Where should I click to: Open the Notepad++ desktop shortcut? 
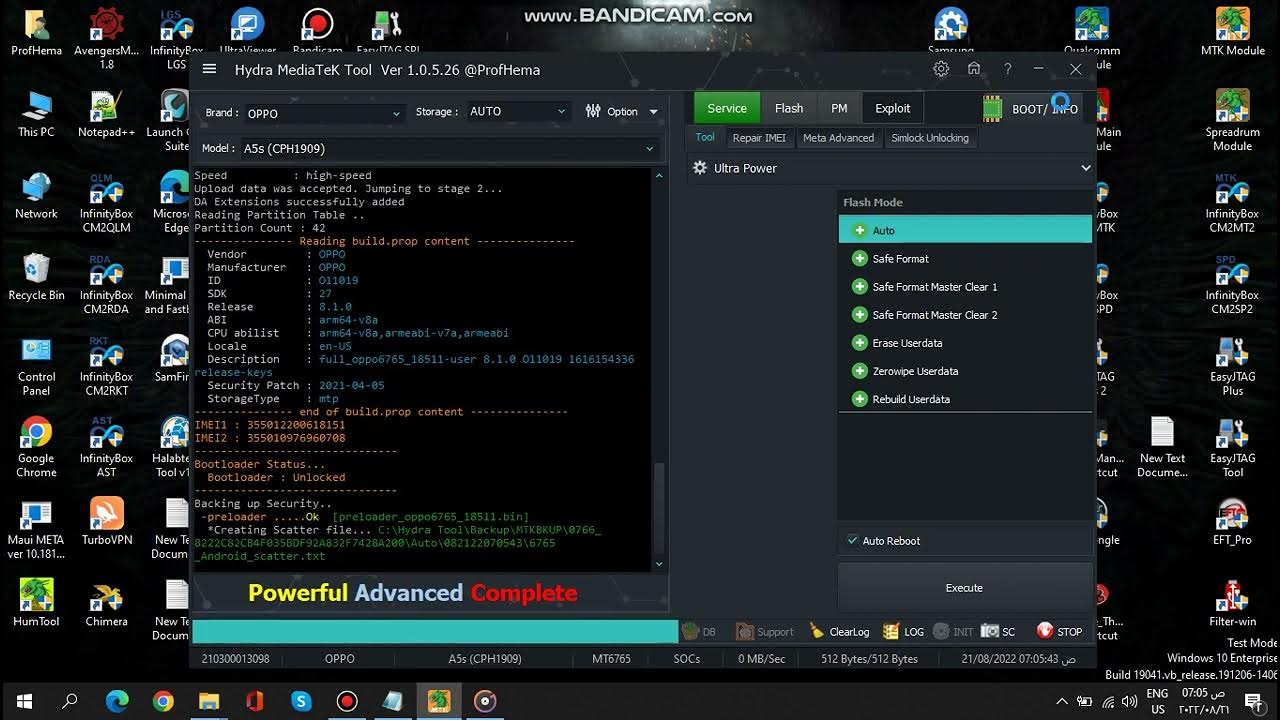(106, 114)
